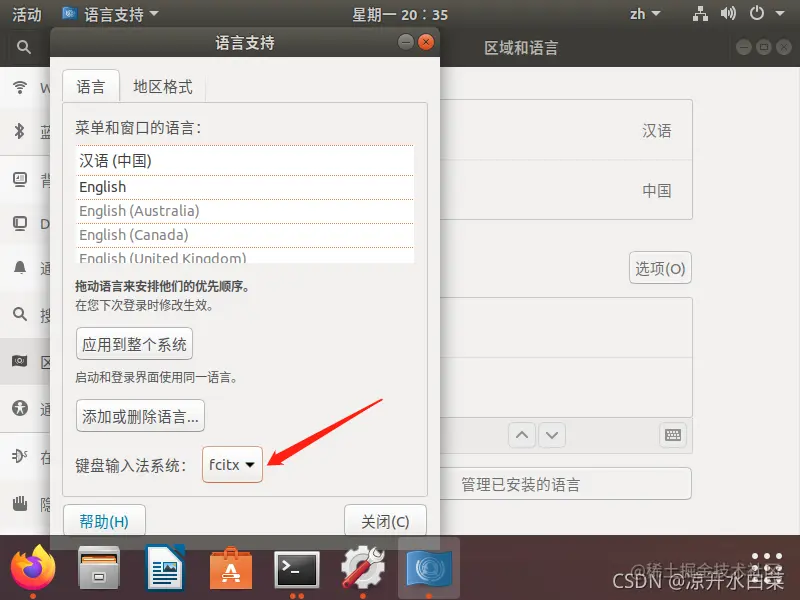The height and width of the screenshot is (600, 800).
Task: Open help with the 帮助(H) button
Action: 104,520
